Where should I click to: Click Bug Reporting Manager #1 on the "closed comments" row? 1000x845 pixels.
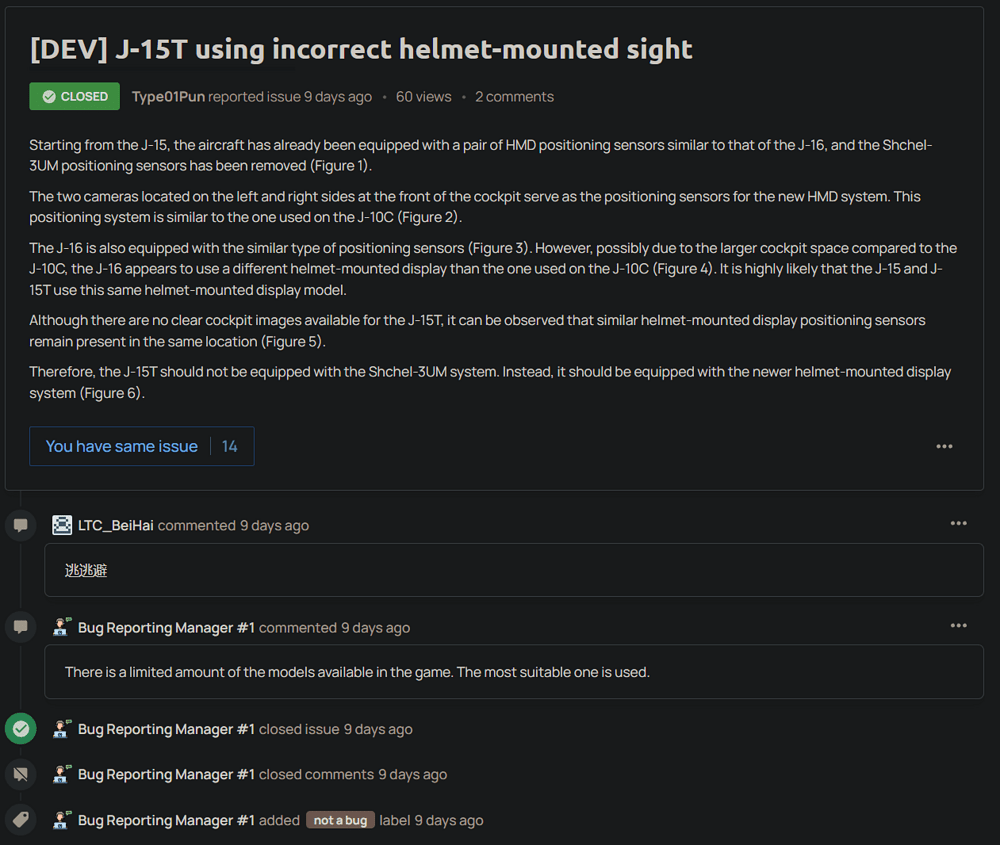[x=166, y=774]
